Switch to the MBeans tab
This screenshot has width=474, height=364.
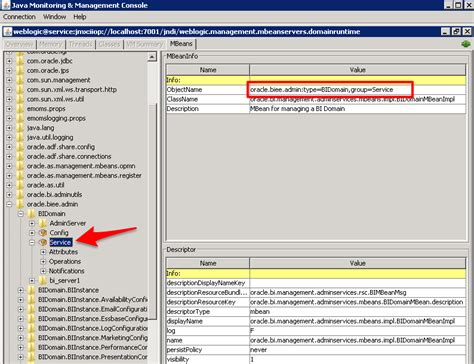tap(181, 44)
